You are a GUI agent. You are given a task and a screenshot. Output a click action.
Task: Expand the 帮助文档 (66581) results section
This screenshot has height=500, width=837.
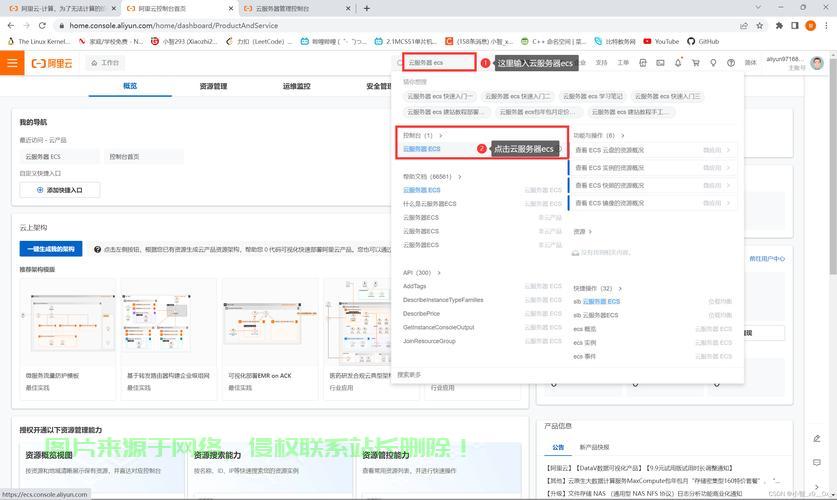tap(432, 177)
